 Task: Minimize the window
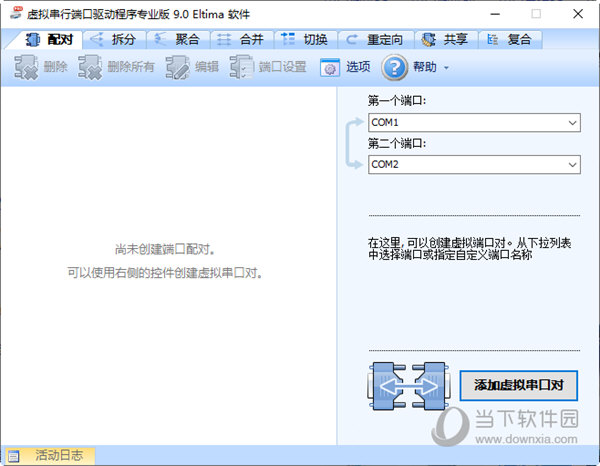495,14
